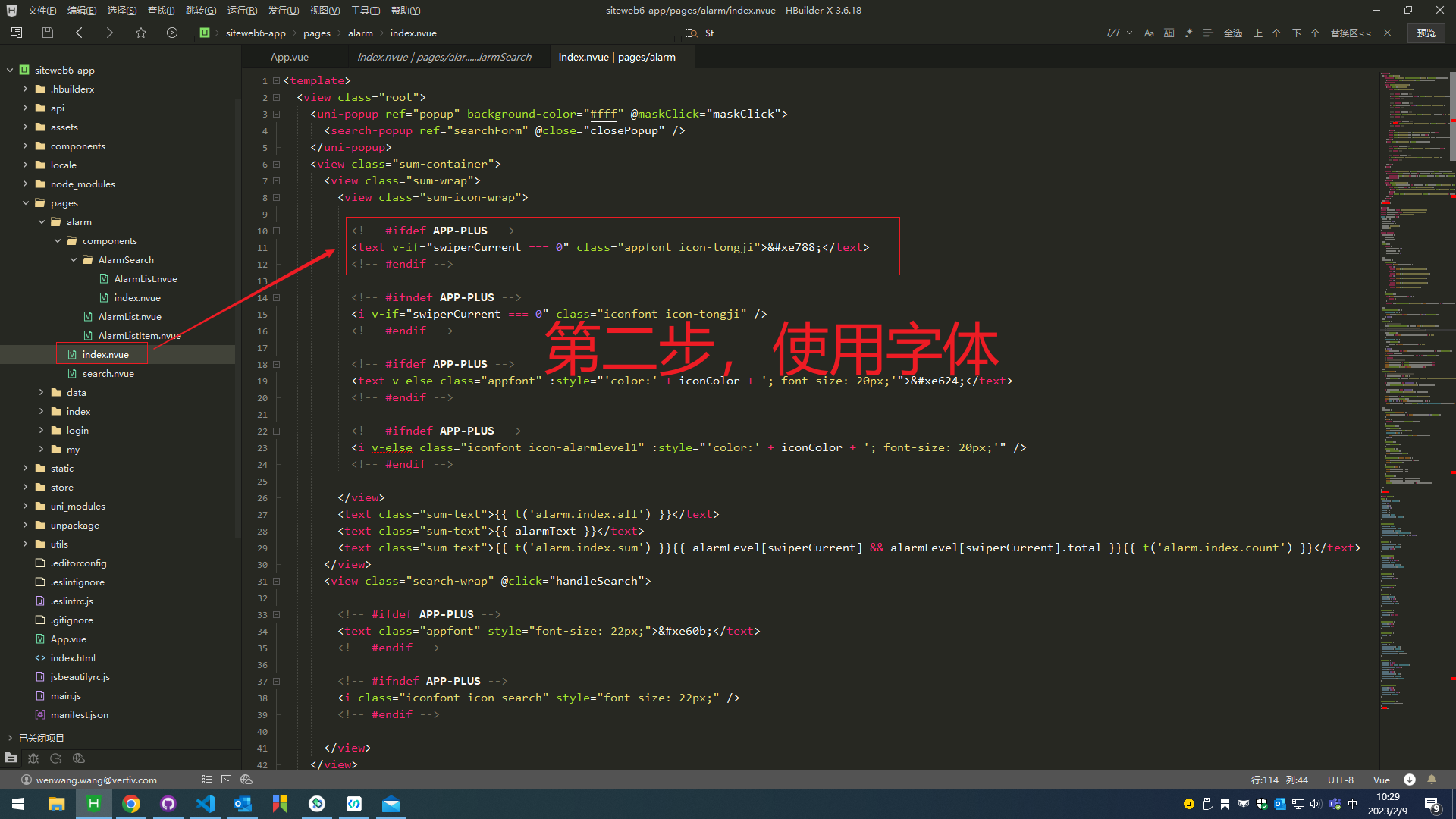Click the outline list icon in status bar
This screenshot has height=819, width=1456.
pos(206,780)
